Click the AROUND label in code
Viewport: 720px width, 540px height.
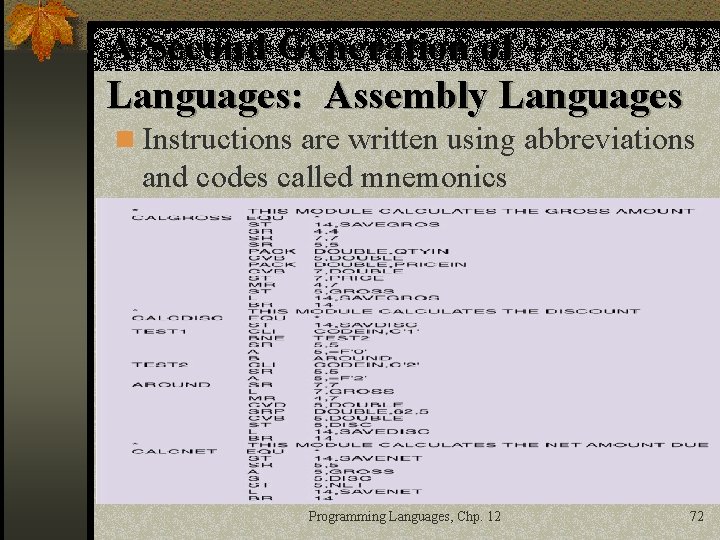tap(171, 384)
